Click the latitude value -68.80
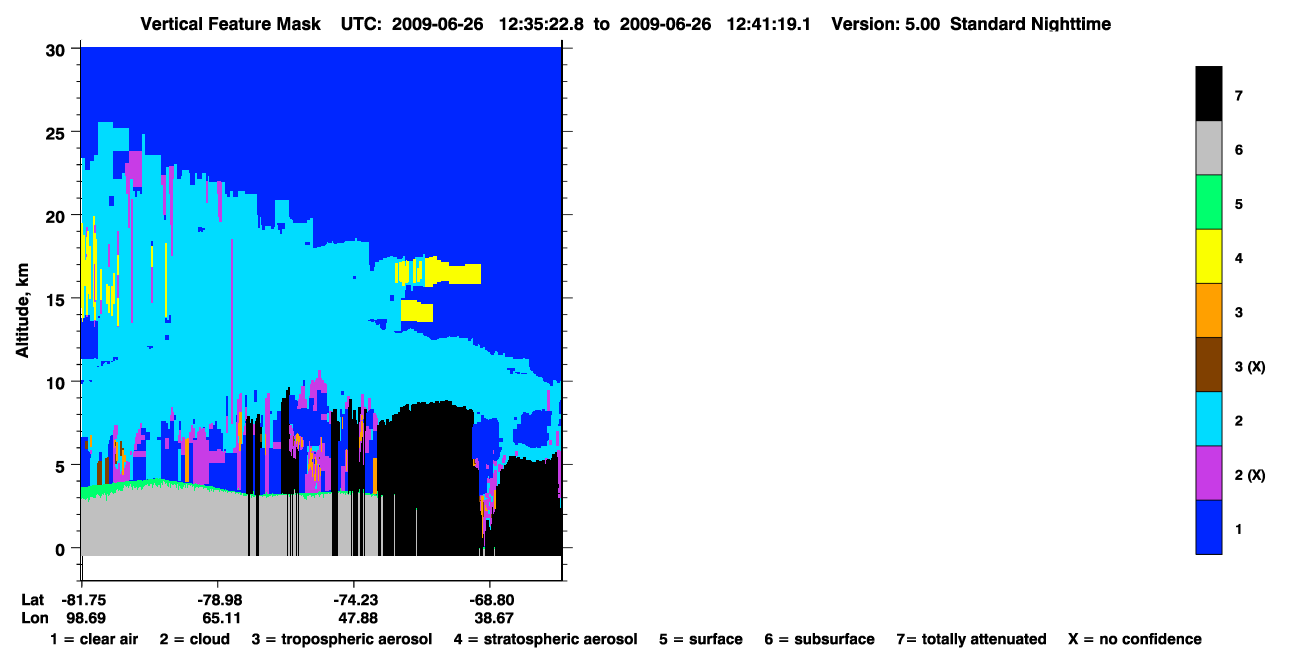Screen dimensions: 1300x667 pos(492,600)
